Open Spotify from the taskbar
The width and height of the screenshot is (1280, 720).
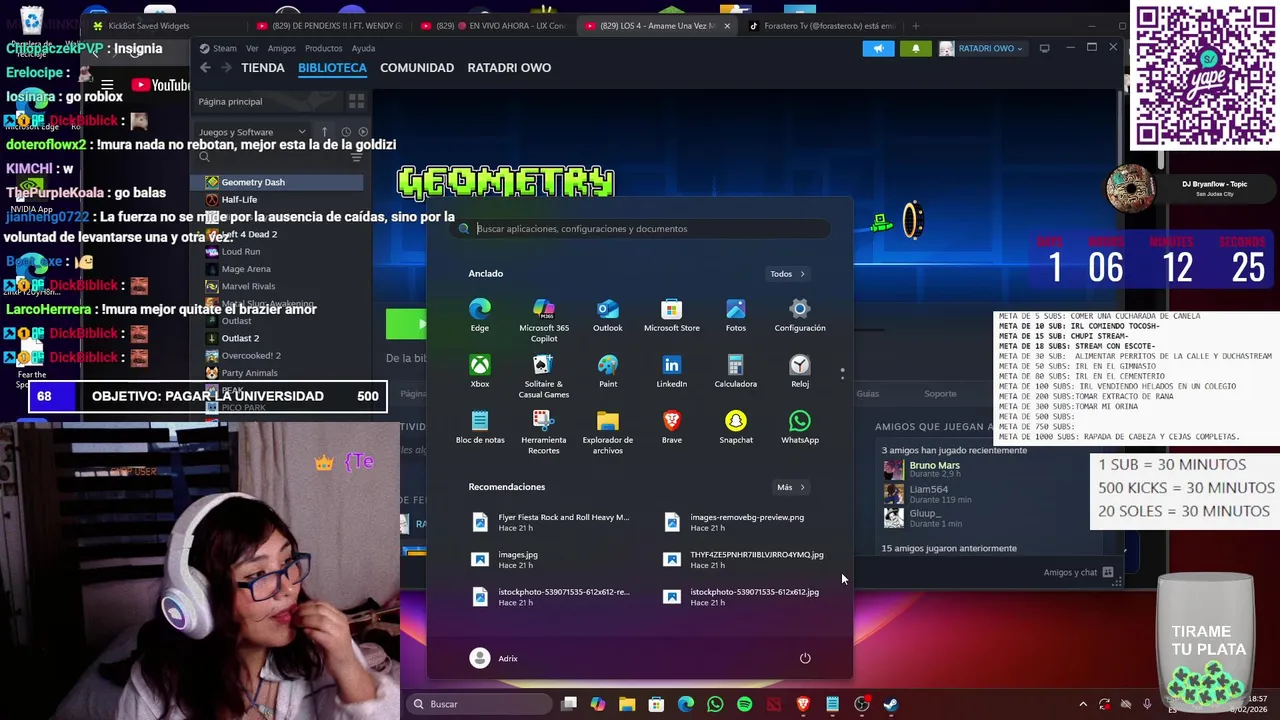pos(744,705)
